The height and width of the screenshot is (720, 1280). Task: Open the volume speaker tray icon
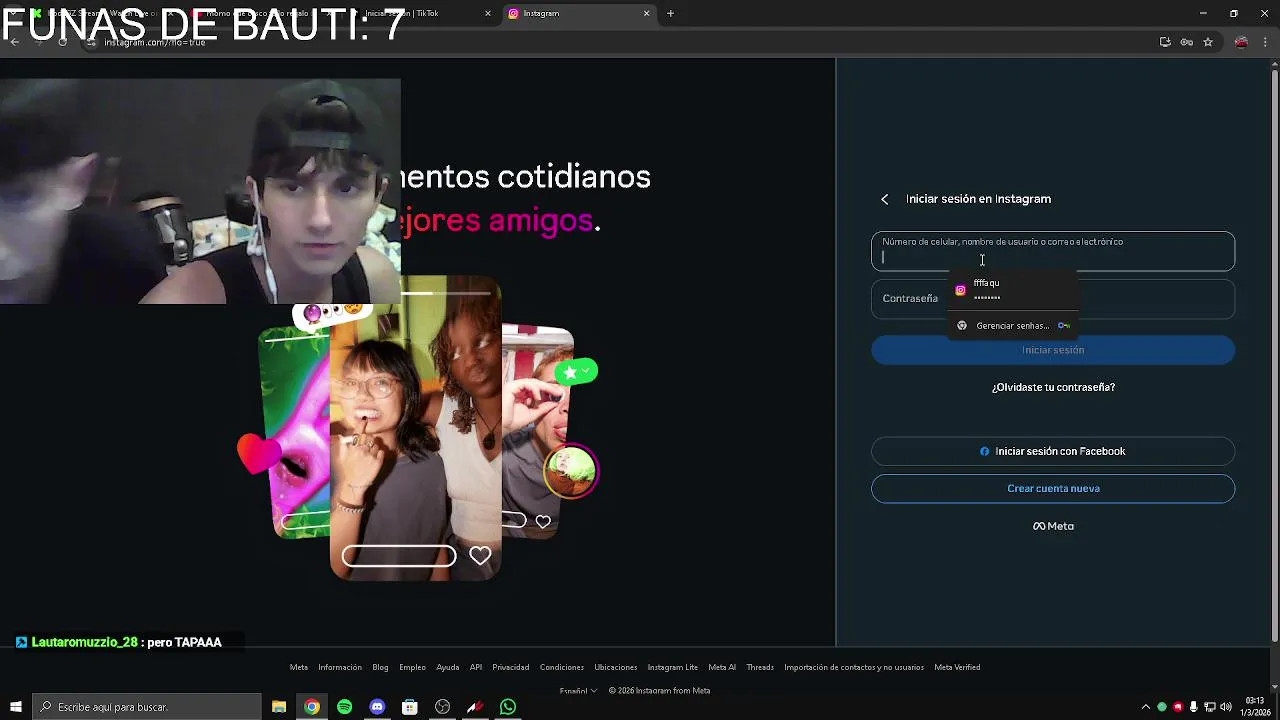pyautogui.click(x=1227, y=707)
